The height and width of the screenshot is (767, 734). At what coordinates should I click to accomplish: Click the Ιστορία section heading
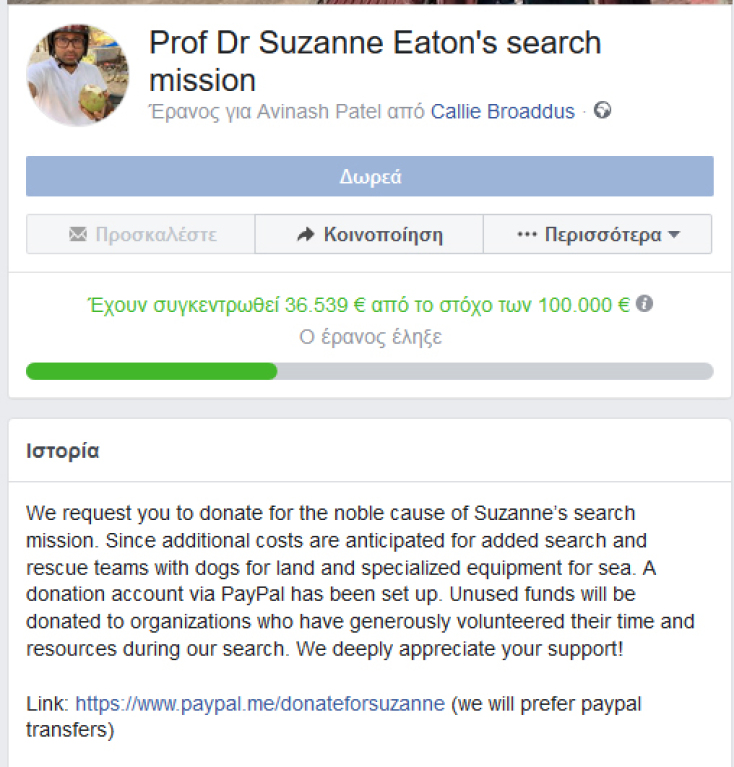click(63, 451)
